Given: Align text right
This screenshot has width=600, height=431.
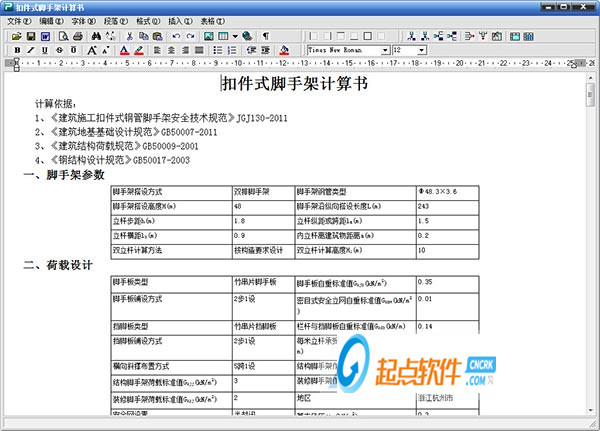Looking at the screenshot, I should (x=185, y=50).
